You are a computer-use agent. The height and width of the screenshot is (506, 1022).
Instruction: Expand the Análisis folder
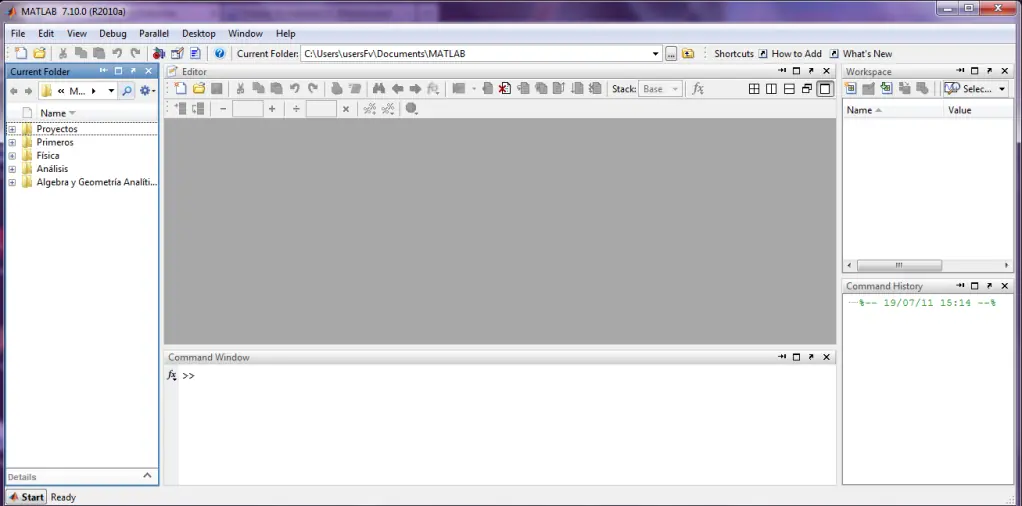point(12,169)
